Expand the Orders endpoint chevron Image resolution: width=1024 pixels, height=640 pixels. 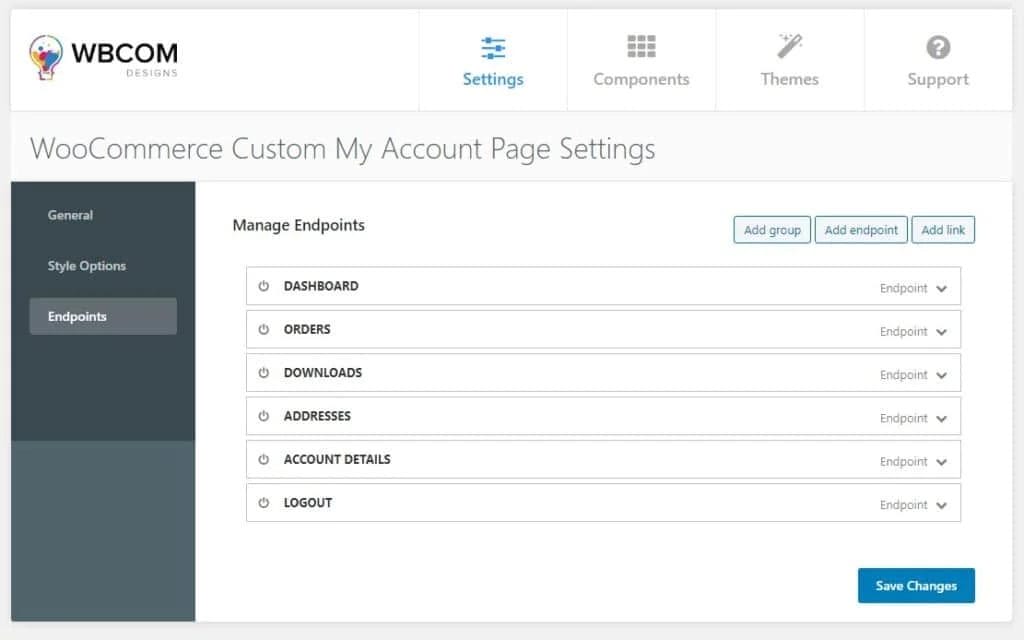(x=941, y=332)
